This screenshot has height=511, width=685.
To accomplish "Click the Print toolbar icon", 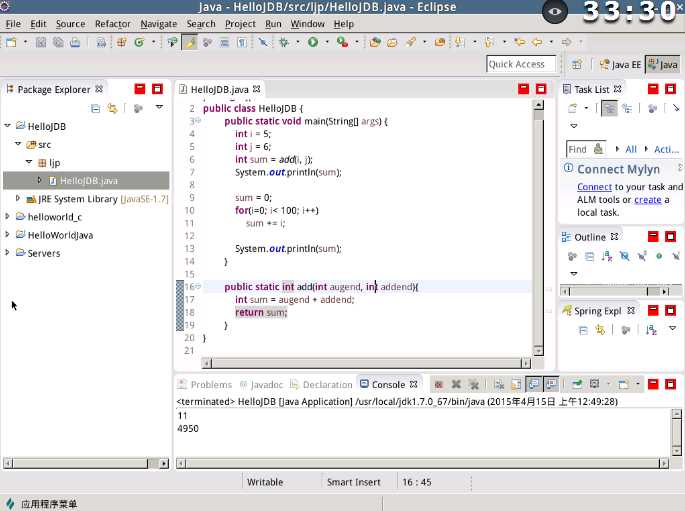I will 75,42.
